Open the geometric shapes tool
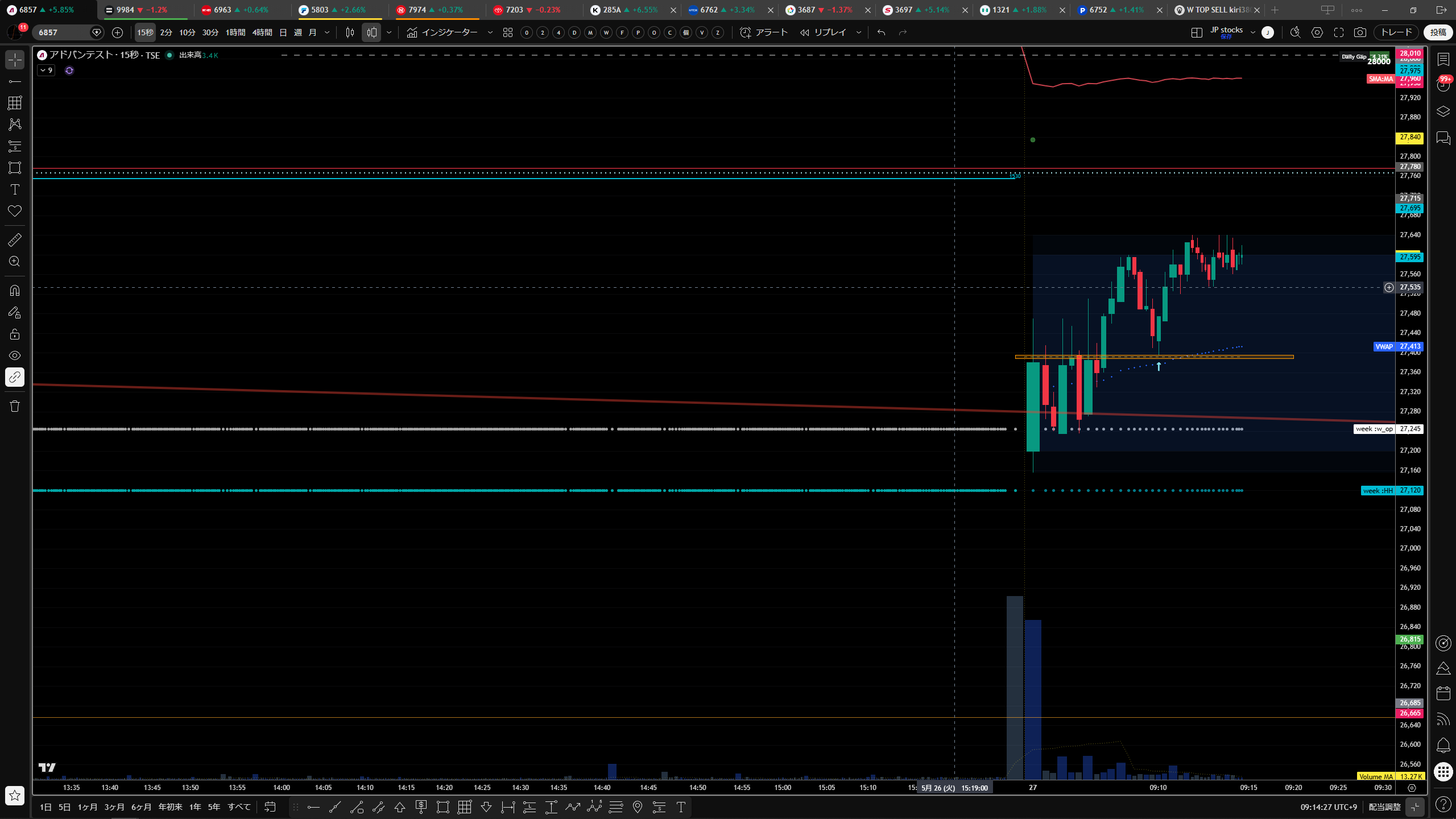 pos(15,168)
